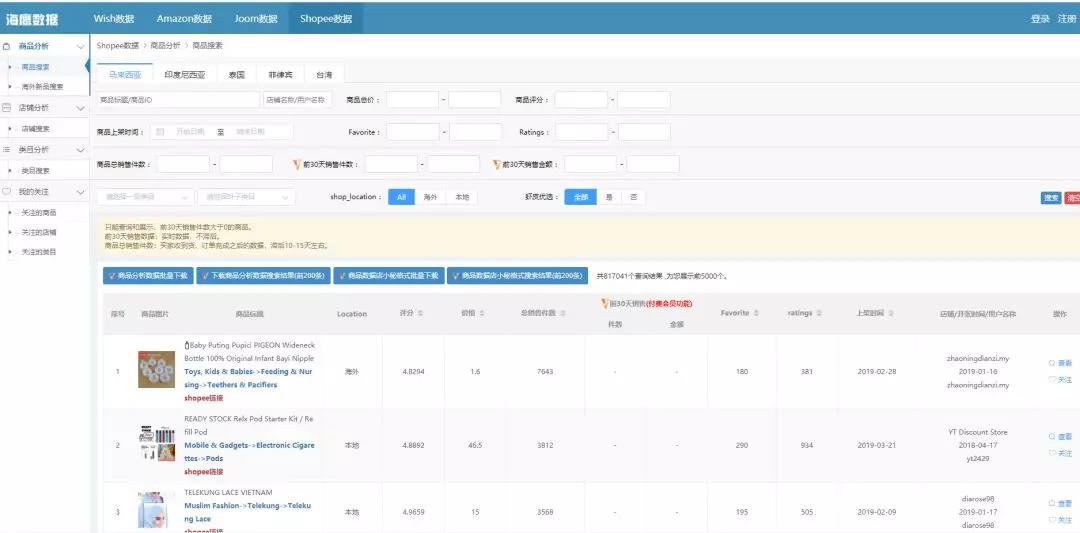Click the Baby Pigeon nipple product thumbnail

pos(156,370)
